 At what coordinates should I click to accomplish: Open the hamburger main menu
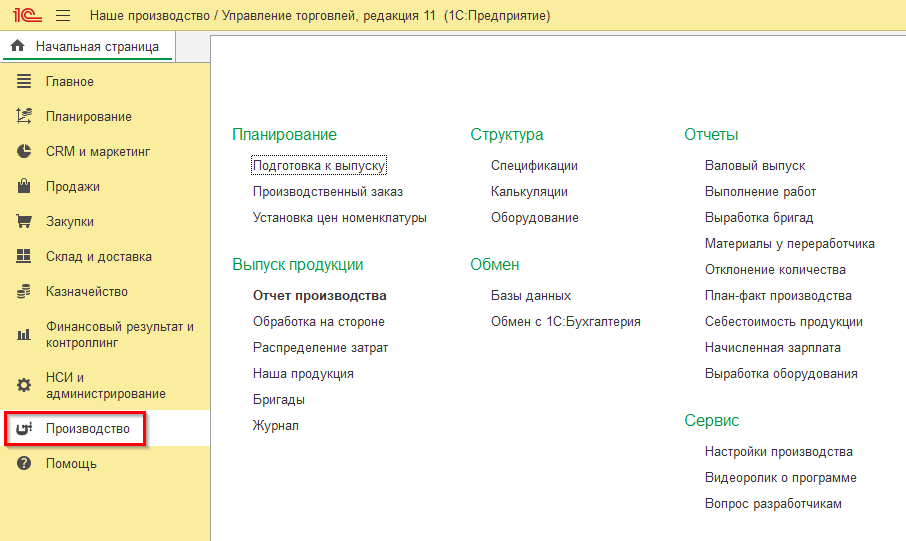coord(63,16)
